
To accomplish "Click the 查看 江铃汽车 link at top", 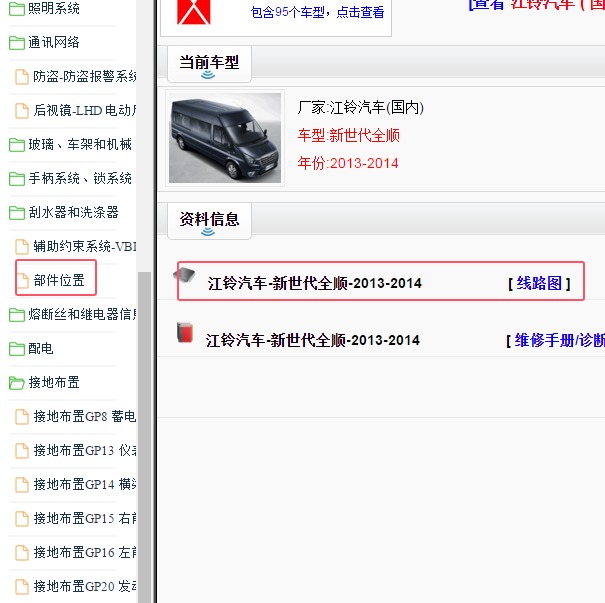I will tap(537, 4).
